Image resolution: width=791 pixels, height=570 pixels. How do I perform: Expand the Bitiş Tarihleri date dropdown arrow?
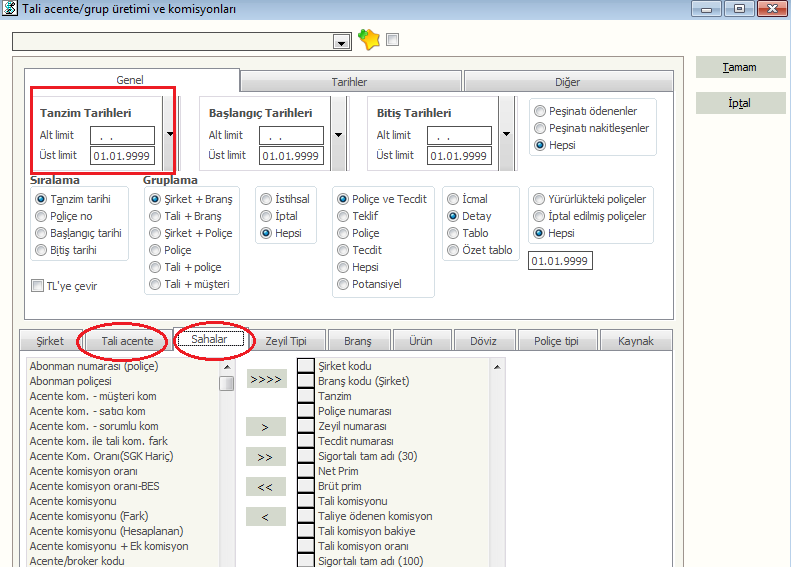tap(506, 133)
